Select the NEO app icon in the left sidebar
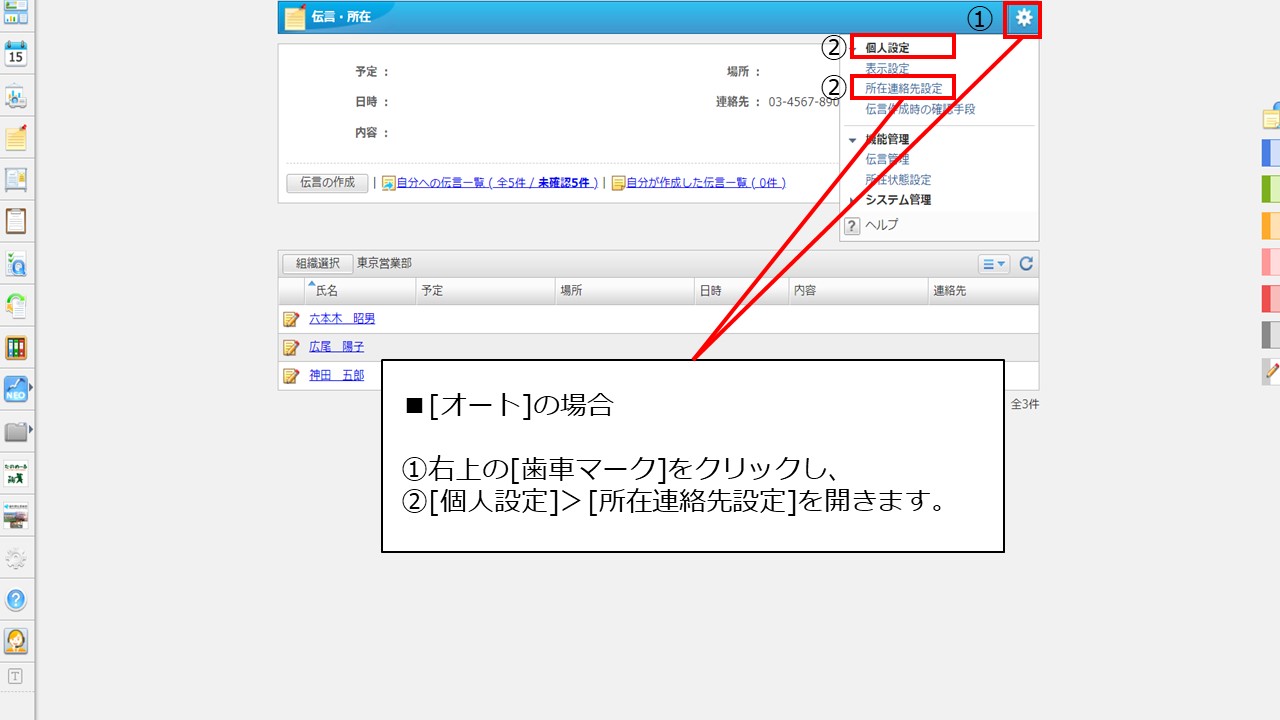The image size is (1280, 720). [x=14, y=388]
